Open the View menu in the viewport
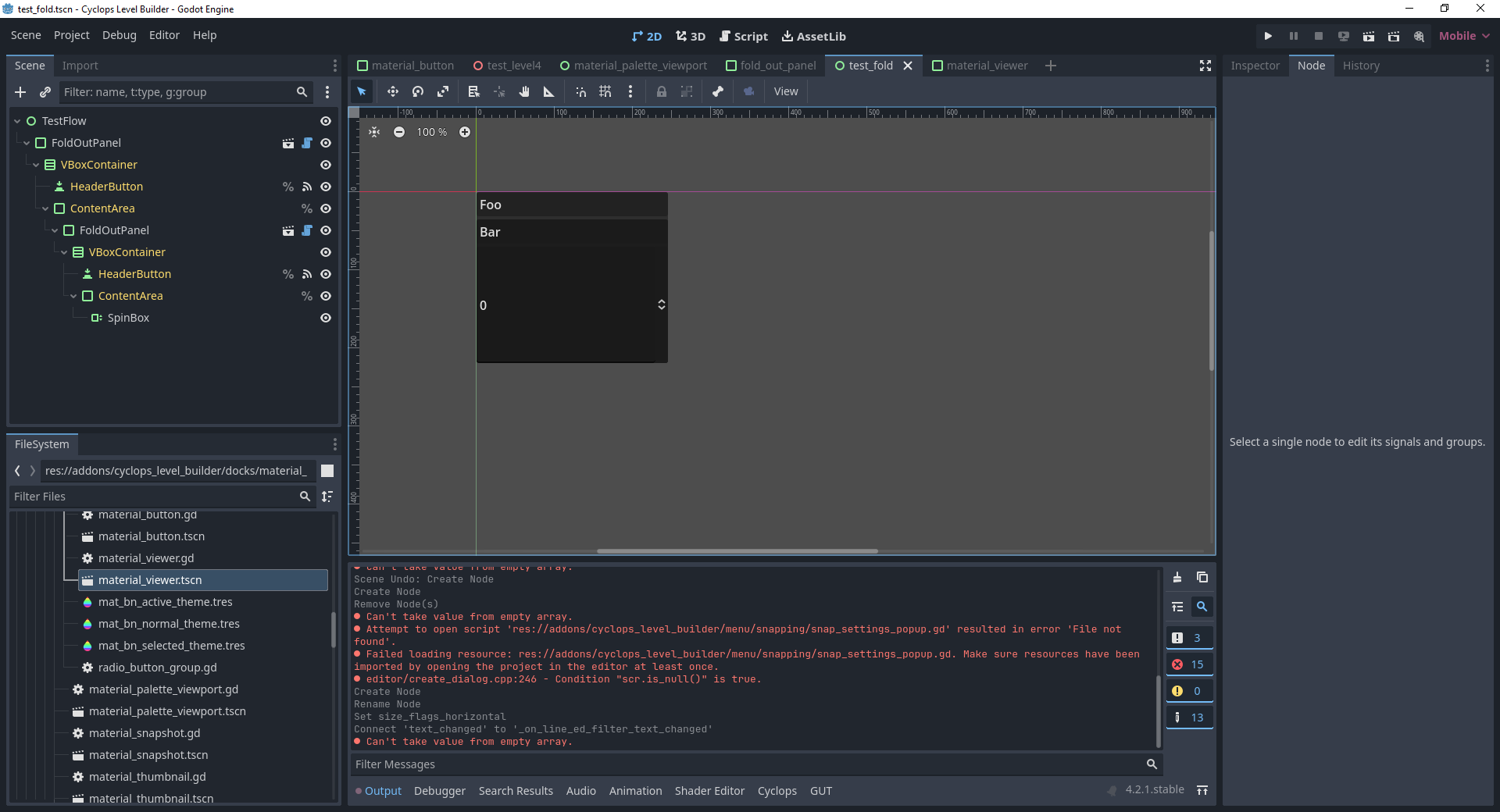 pos(786,91)
